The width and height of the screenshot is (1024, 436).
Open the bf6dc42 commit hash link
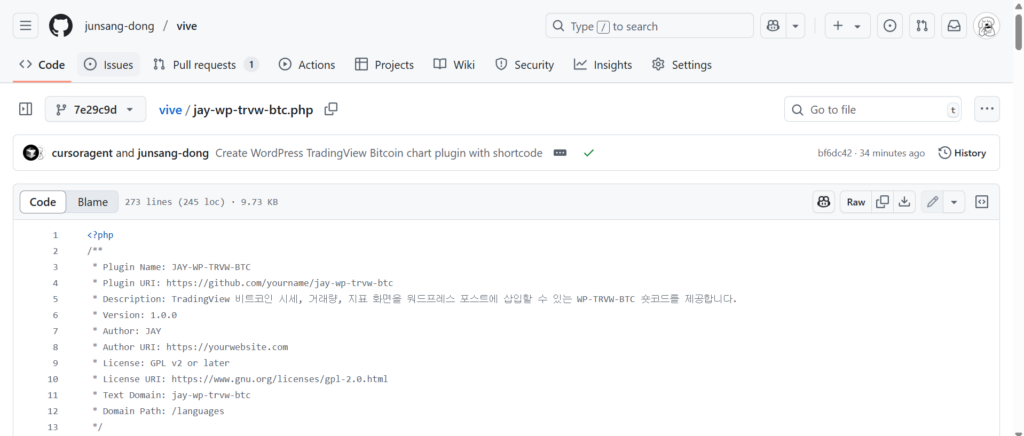point(835,153)
